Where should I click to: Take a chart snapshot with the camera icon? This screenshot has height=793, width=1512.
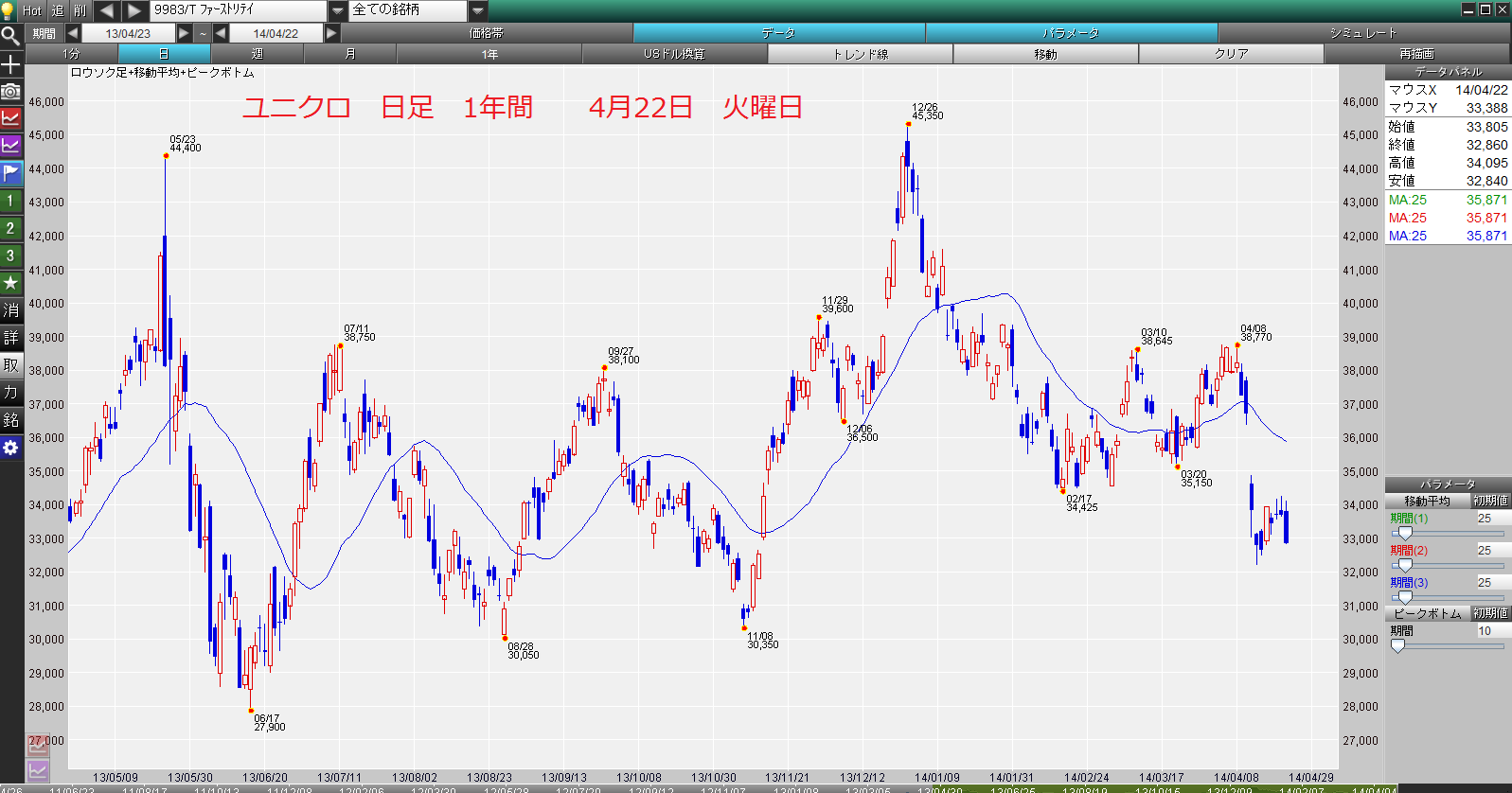[10, 91]
